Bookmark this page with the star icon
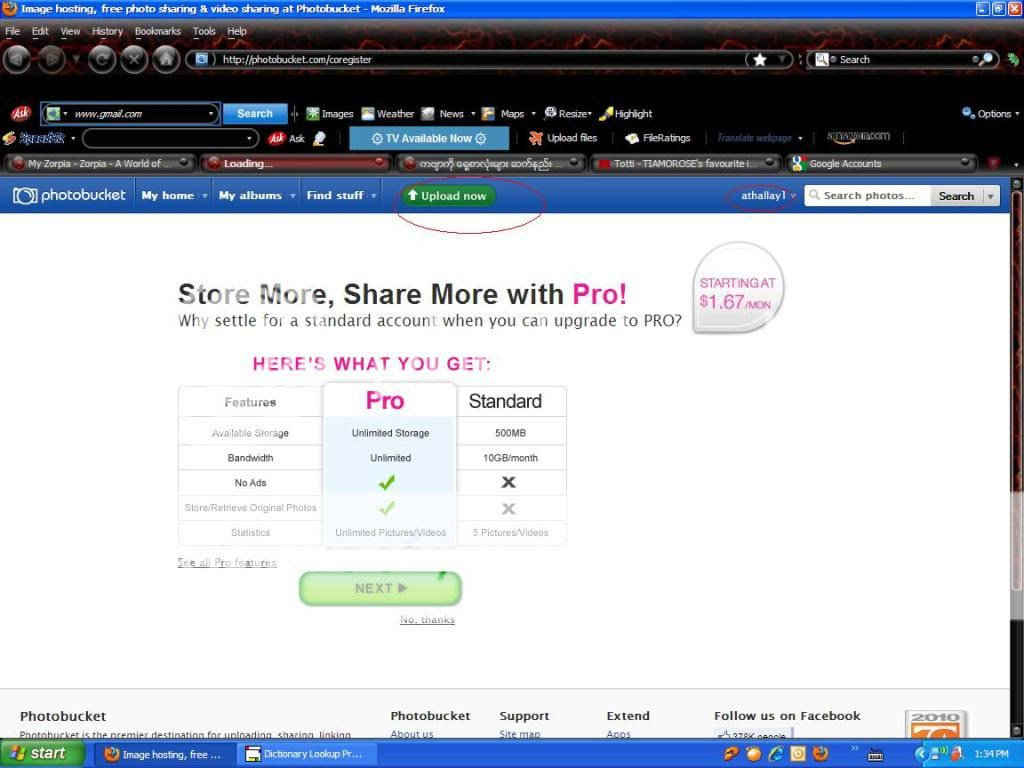 click(760, 59)
